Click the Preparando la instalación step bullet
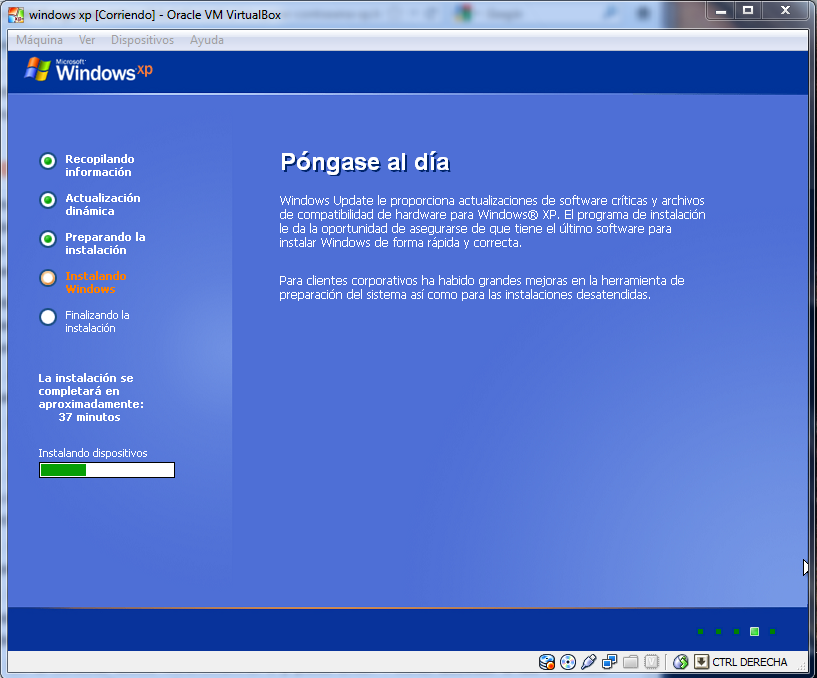Screen dimensions: 817x678 point(48,239)
